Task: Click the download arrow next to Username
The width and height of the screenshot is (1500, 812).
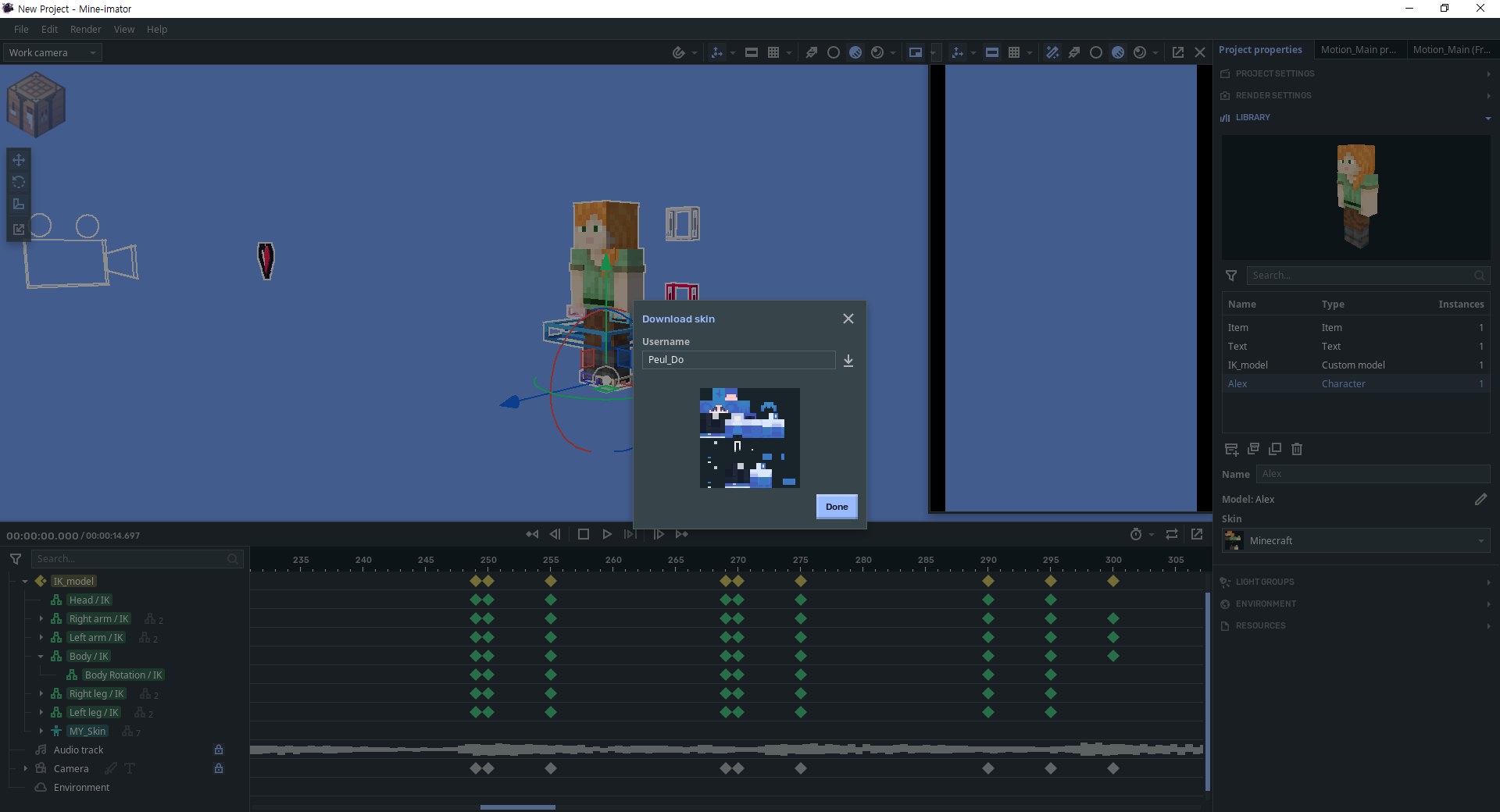Action: click(848, 360)
